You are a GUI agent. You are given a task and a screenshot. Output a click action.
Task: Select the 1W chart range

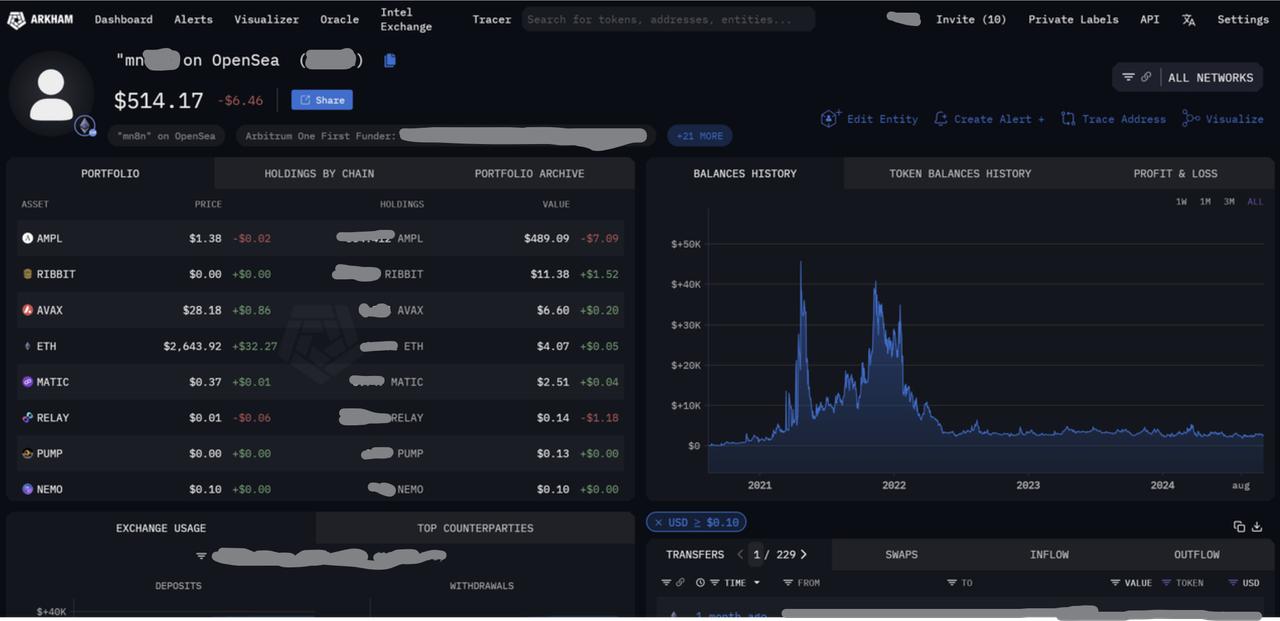coord(1181,202)
